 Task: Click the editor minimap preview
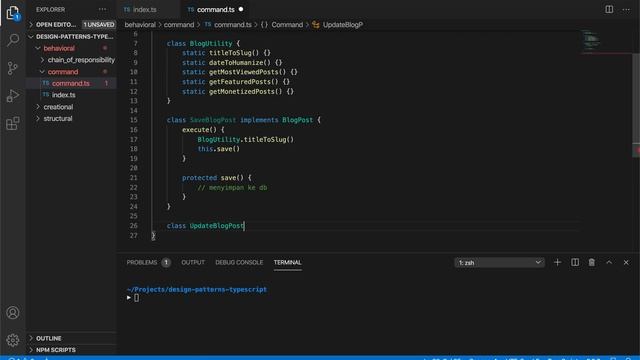(591, 41)
